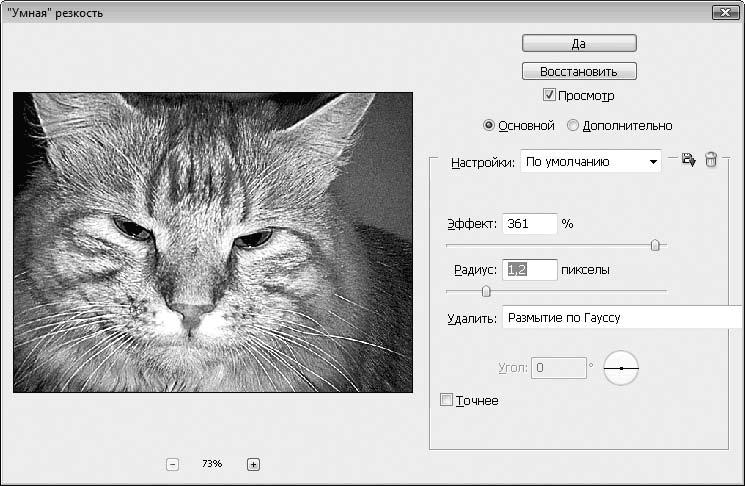This screenshot has height=486, width=745.
Task: Select the Дополнительно radio button
Action: [x=573, y=125]
